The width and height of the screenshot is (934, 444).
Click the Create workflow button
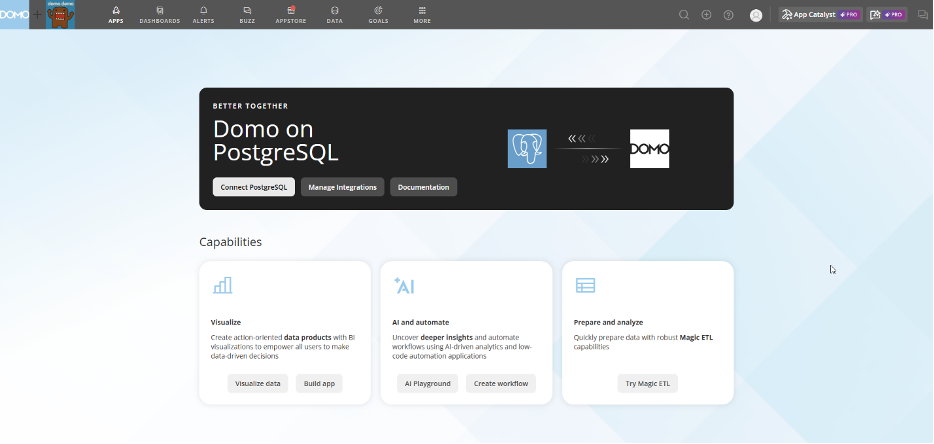click(501, 383)
